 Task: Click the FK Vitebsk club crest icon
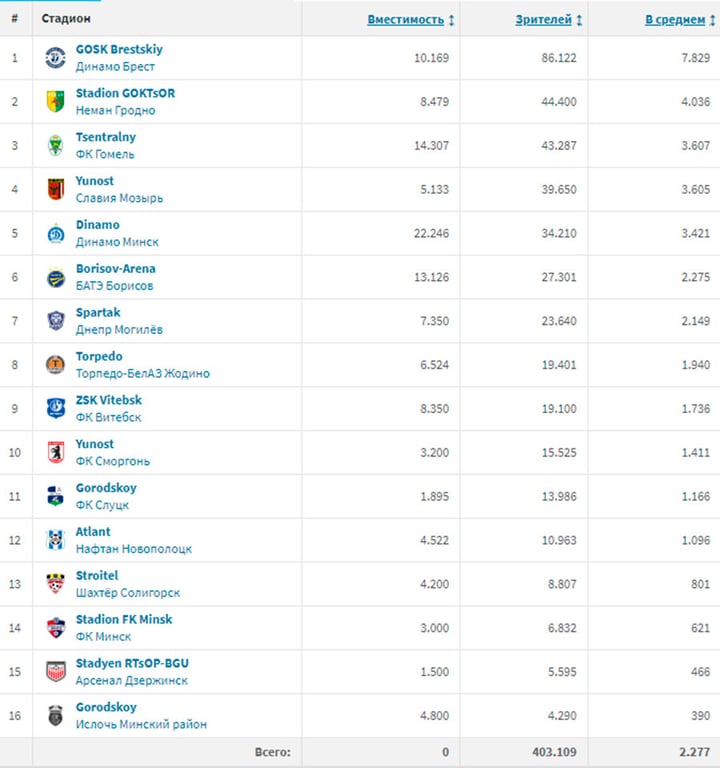point(55,408)
